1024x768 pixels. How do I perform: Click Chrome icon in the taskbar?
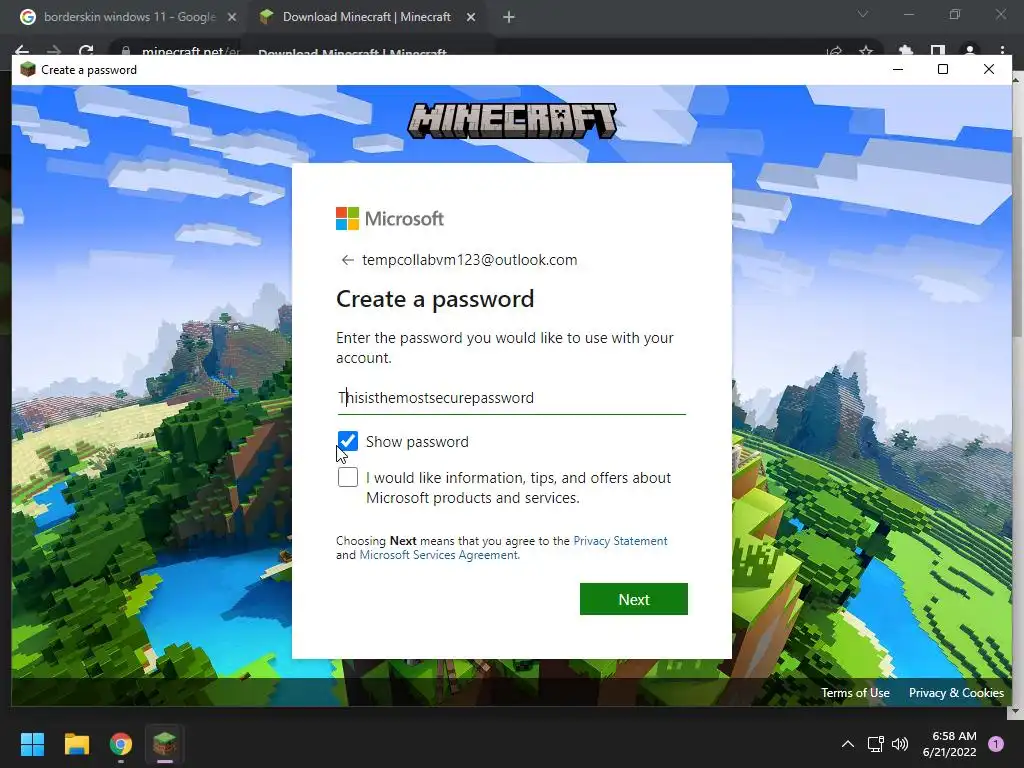[121, 744]
